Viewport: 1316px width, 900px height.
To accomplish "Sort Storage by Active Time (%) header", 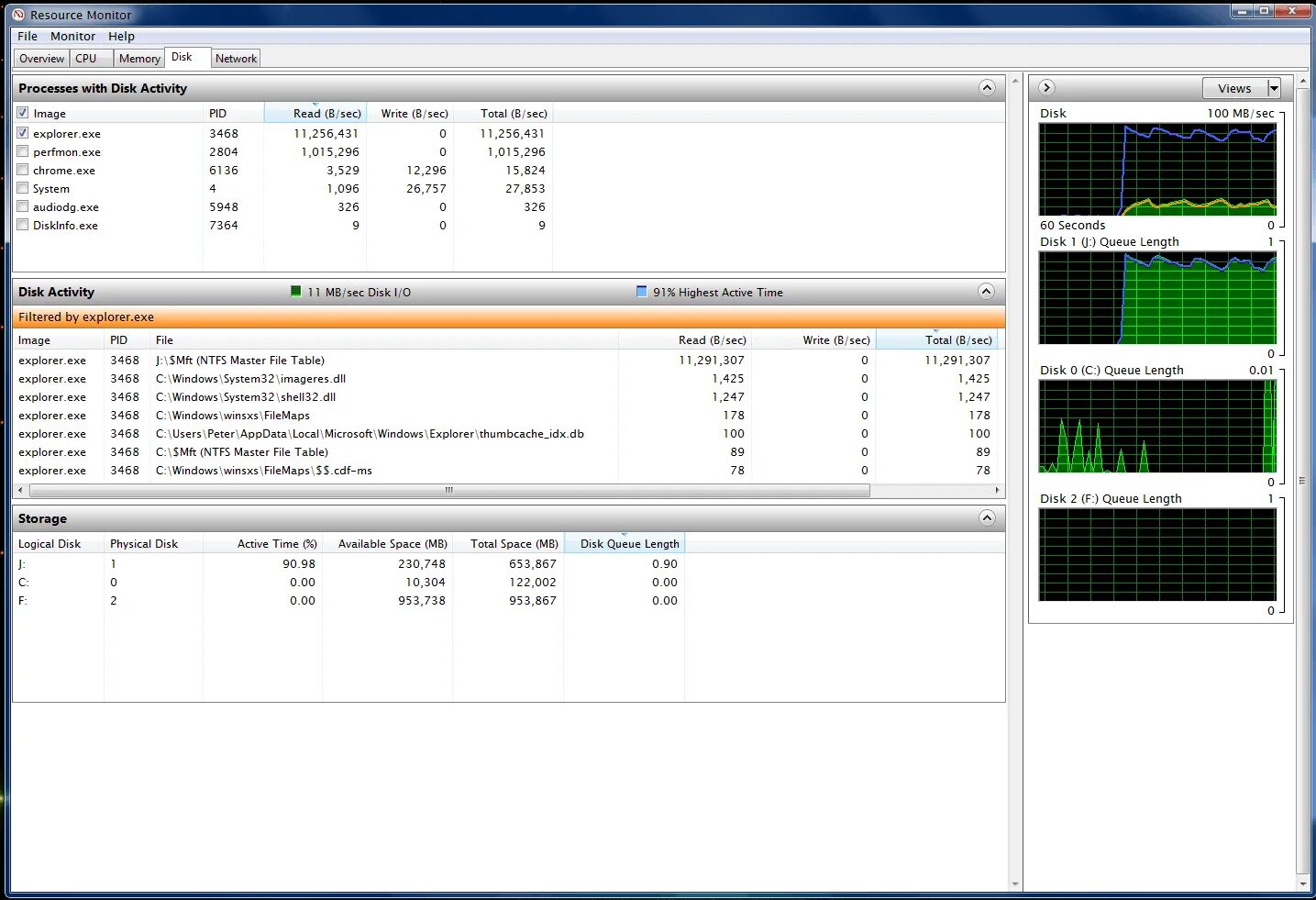I will click(x=262, y=543).
